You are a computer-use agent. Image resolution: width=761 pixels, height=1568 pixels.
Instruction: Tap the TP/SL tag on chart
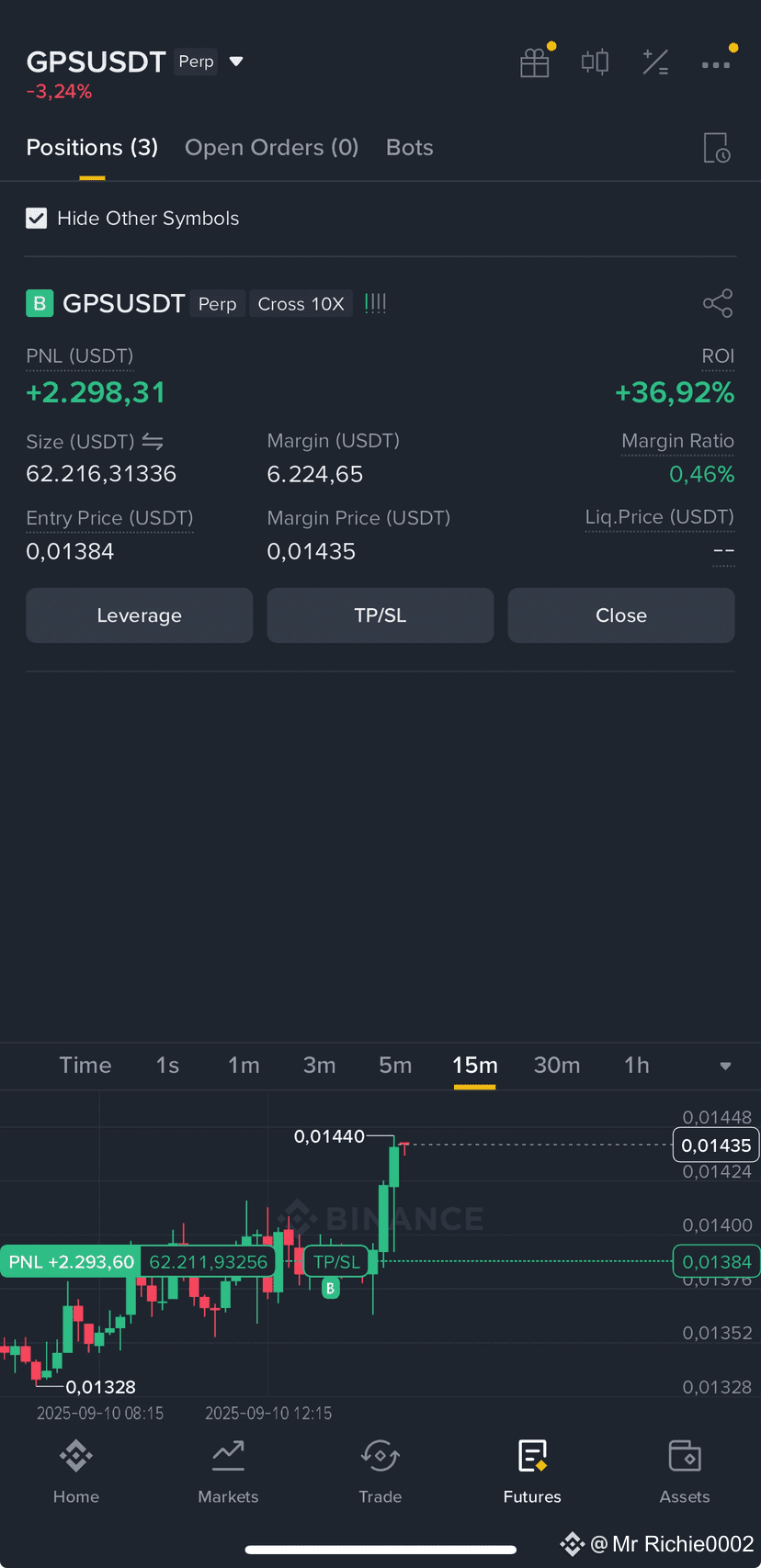[336, 1262]
